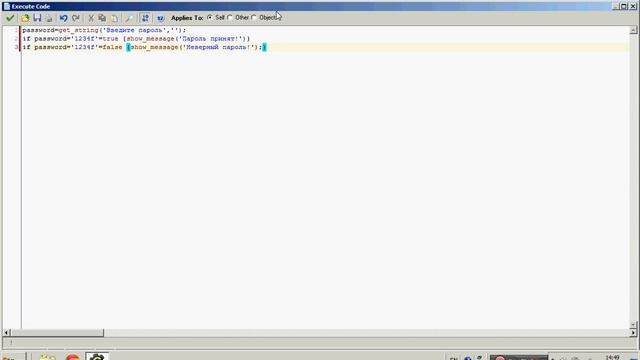Image resolution: width=640 pixels, height=360 pixels.
Task: Click the down arrow of vertical scrollbar
Action: pyautogui.click(x=633, y=325)
